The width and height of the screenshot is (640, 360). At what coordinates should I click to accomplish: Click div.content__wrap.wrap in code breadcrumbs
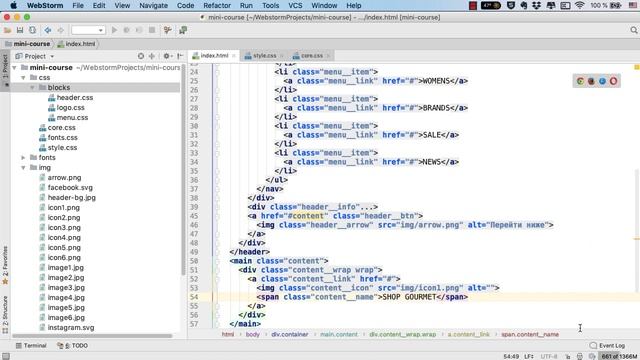[x=402, y=334]
